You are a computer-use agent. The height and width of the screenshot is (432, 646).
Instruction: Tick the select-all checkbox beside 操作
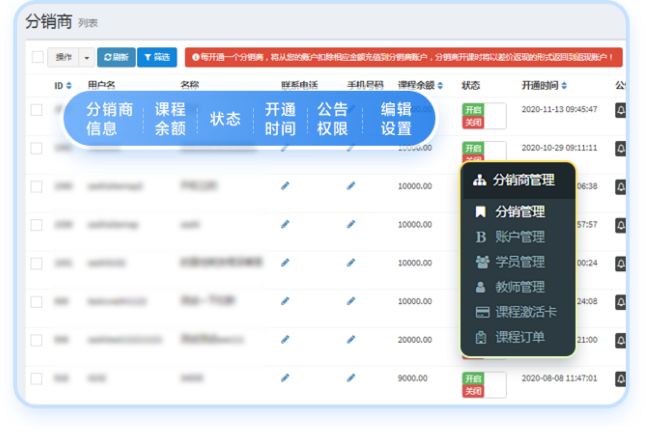[x=37, y=57]
